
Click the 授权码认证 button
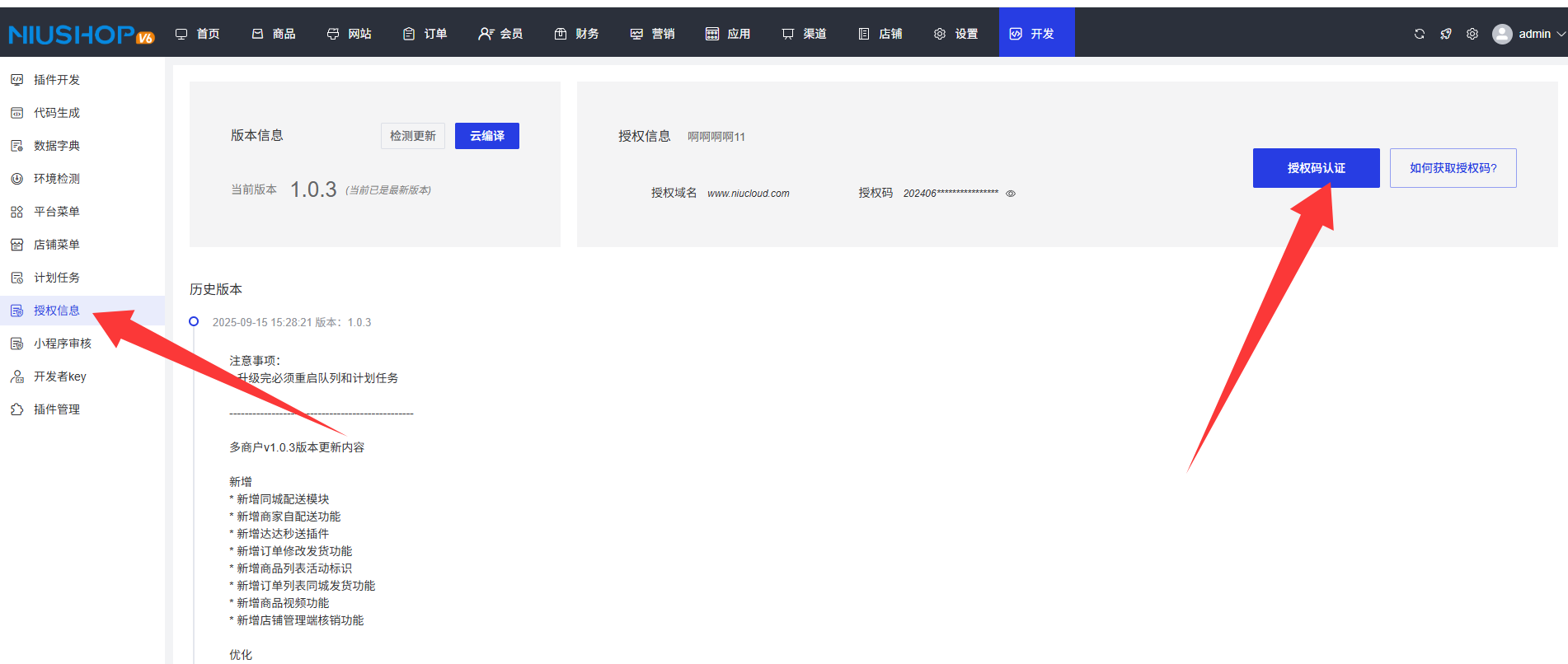(x=1316, y=168)
